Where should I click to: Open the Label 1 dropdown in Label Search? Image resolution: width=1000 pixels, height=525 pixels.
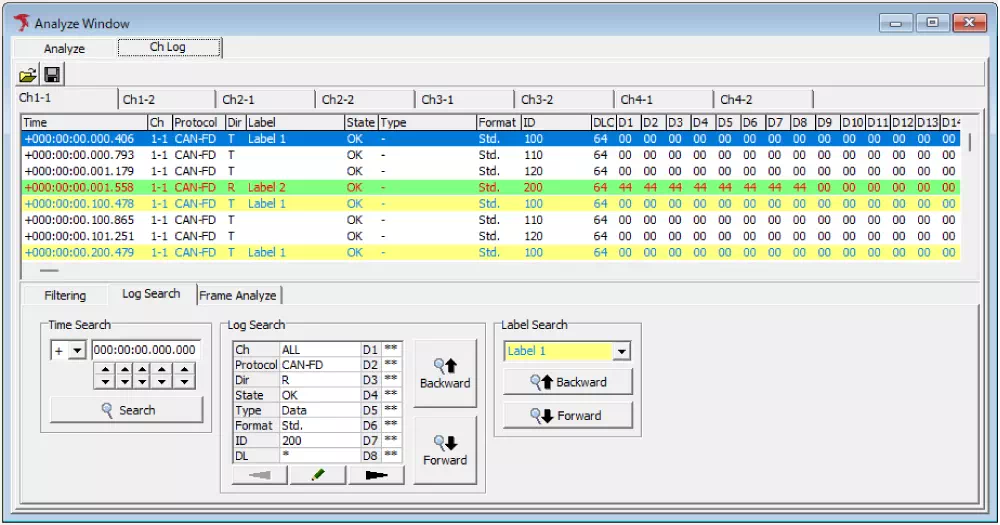(x=622, y=351)
